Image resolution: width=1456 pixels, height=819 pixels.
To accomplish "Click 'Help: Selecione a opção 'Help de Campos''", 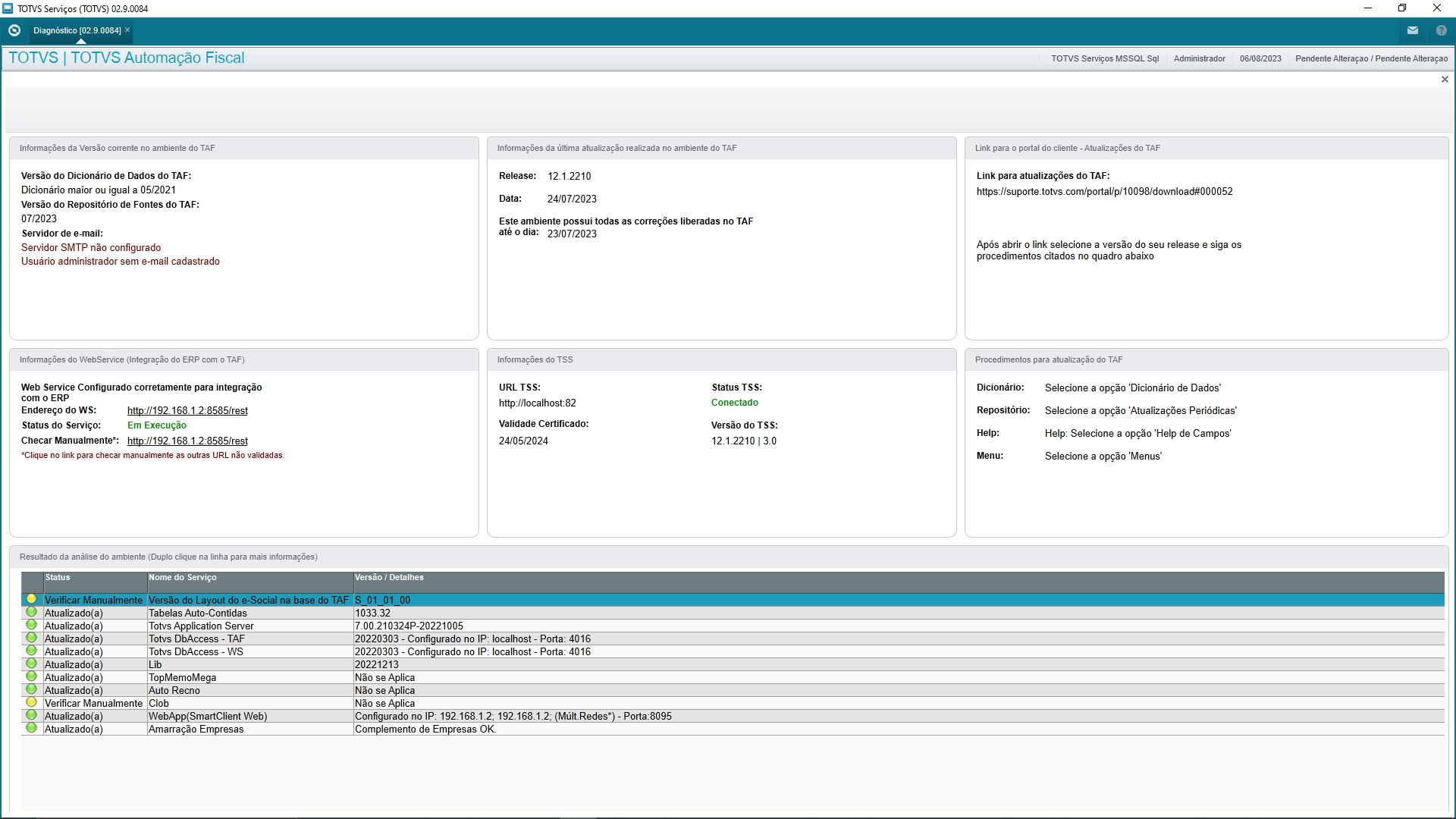I will click(1138, 434).
